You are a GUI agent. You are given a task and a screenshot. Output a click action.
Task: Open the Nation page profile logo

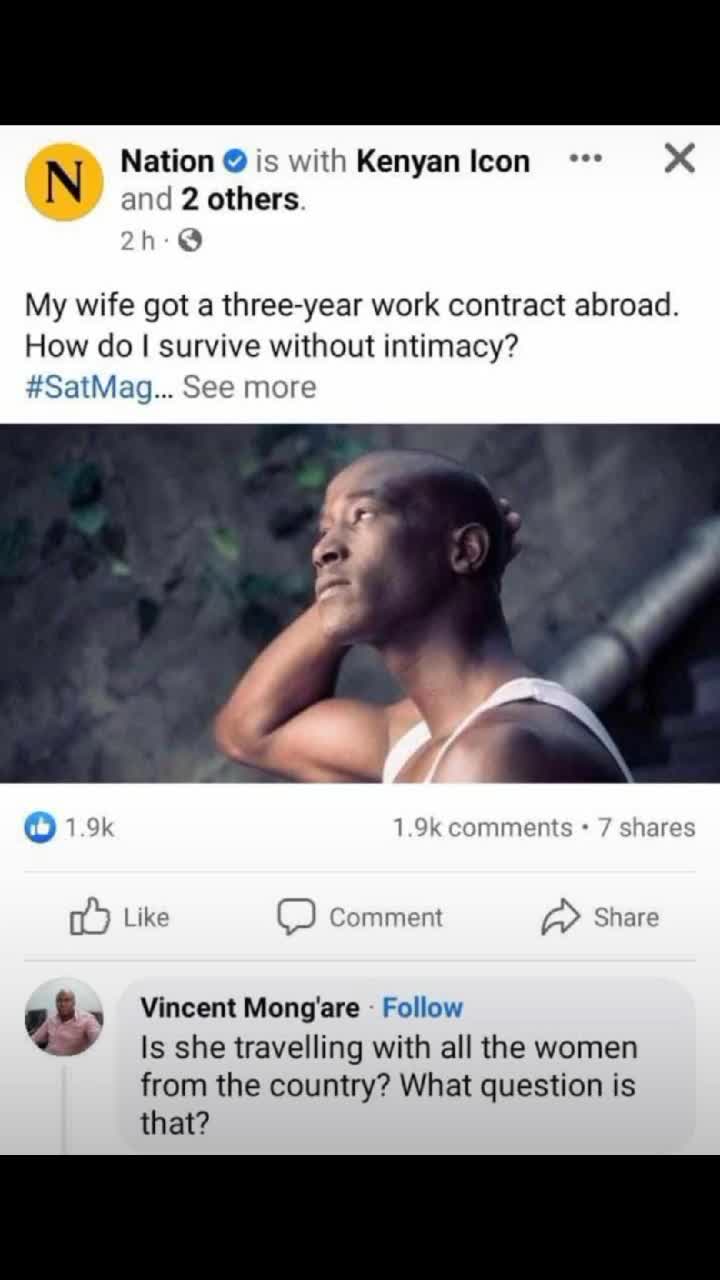(x=64, y=181)
